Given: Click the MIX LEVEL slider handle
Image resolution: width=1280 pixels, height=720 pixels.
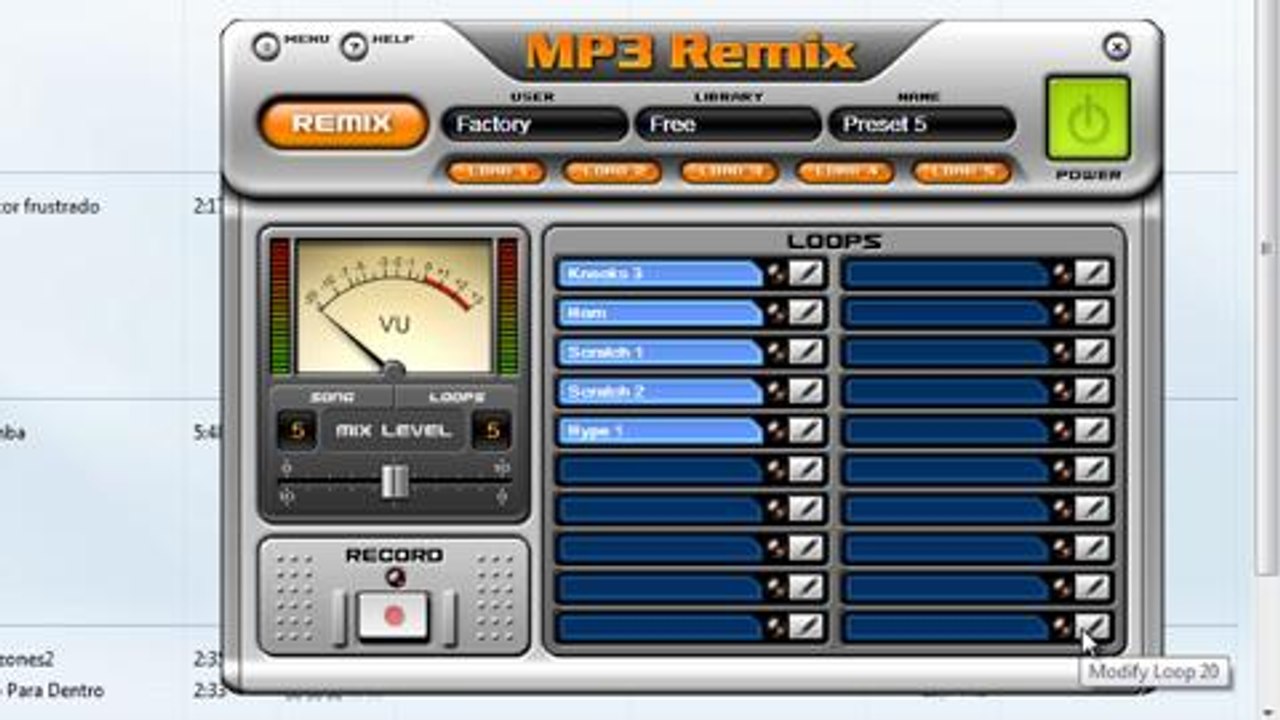Looking at the screenshot, I should pyautogui.click(x=394, y=481).
